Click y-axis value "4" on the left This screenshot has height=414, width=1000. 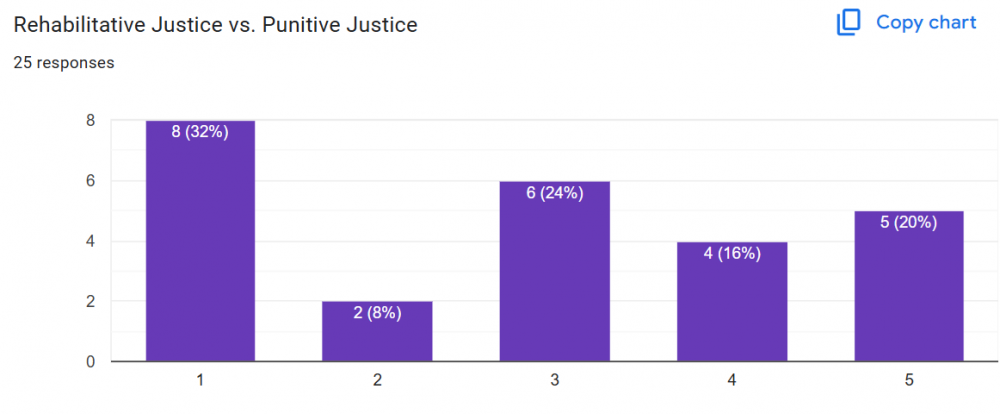tap(90, 241)
